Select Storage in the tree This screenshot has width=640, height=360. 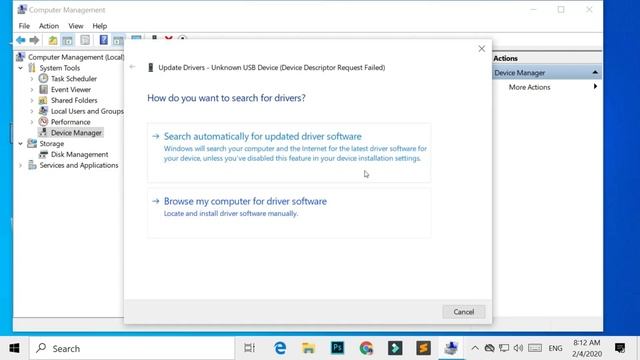click(52, 144)
